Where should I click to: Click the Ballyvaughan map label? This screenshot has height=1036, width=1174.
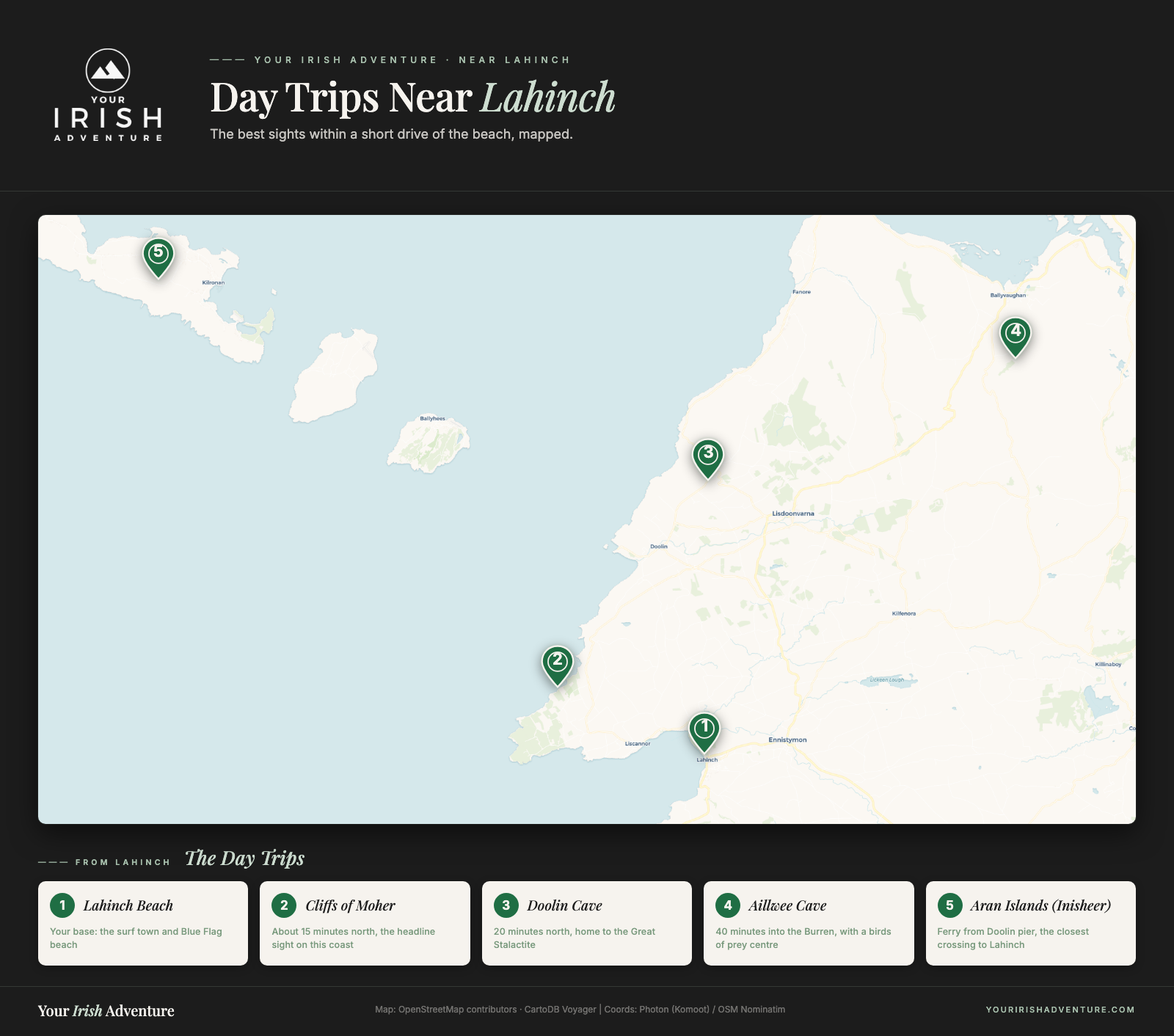(x=1008, y=295)
